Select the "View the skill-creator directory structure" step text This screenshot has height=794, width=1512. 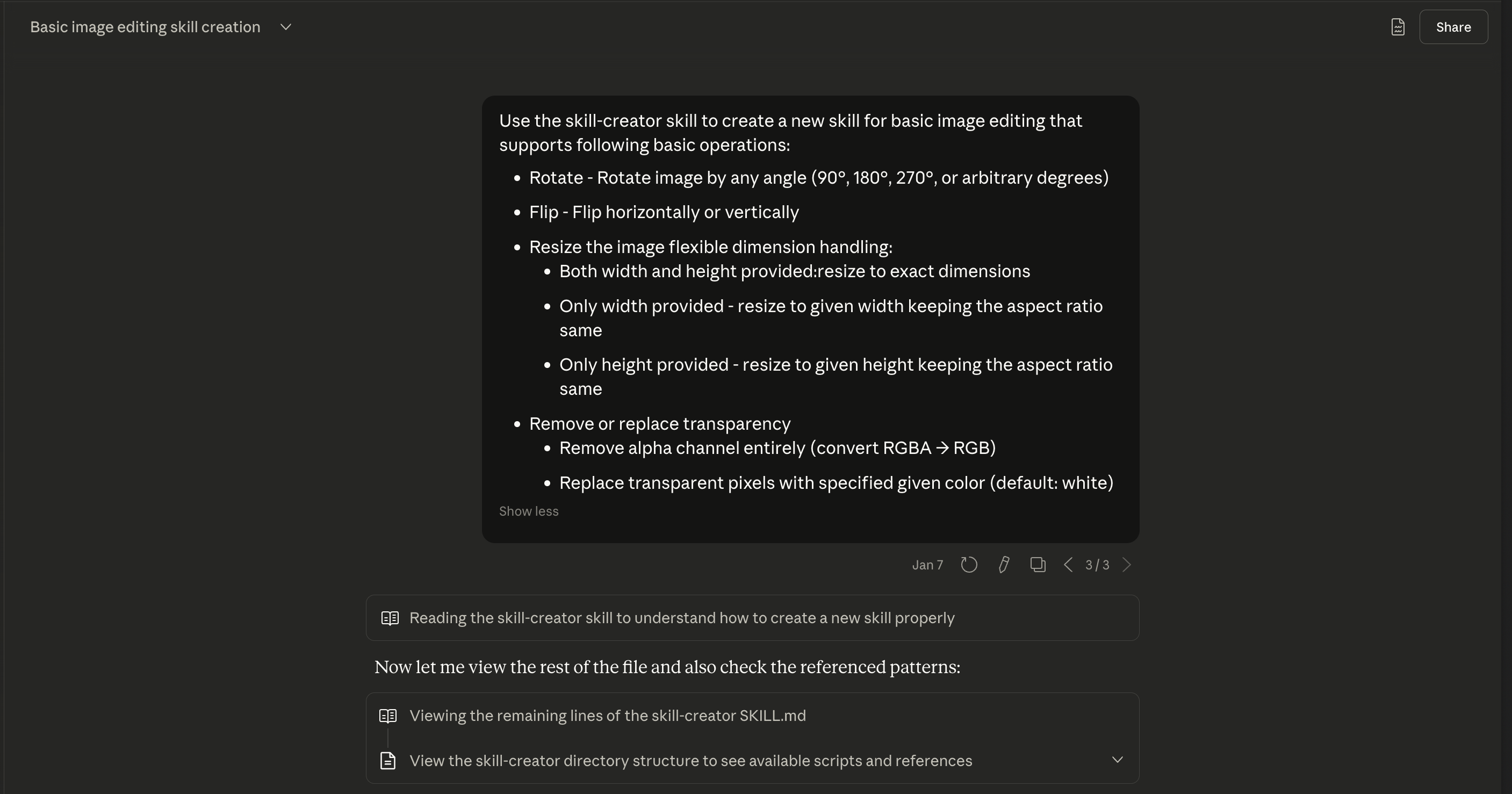click(690, 761)
